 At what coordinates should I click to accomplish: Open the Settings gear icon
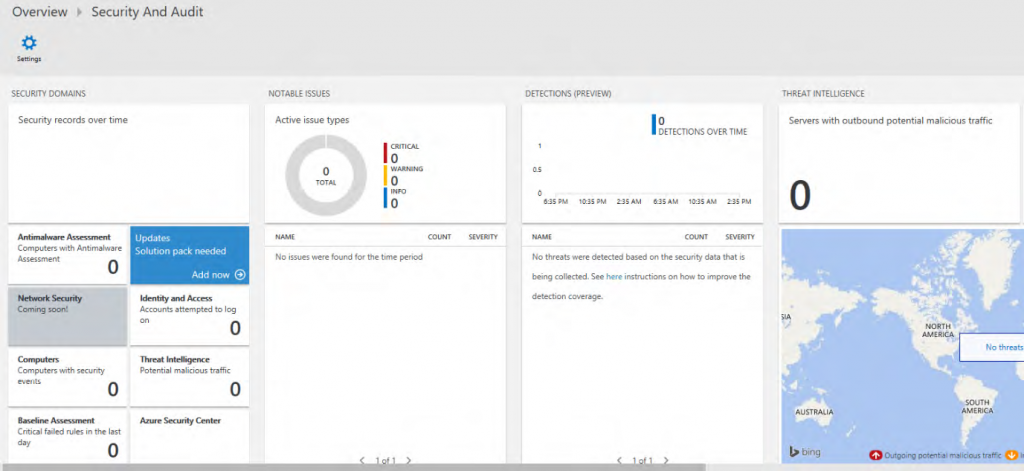(x=29, y=43)
